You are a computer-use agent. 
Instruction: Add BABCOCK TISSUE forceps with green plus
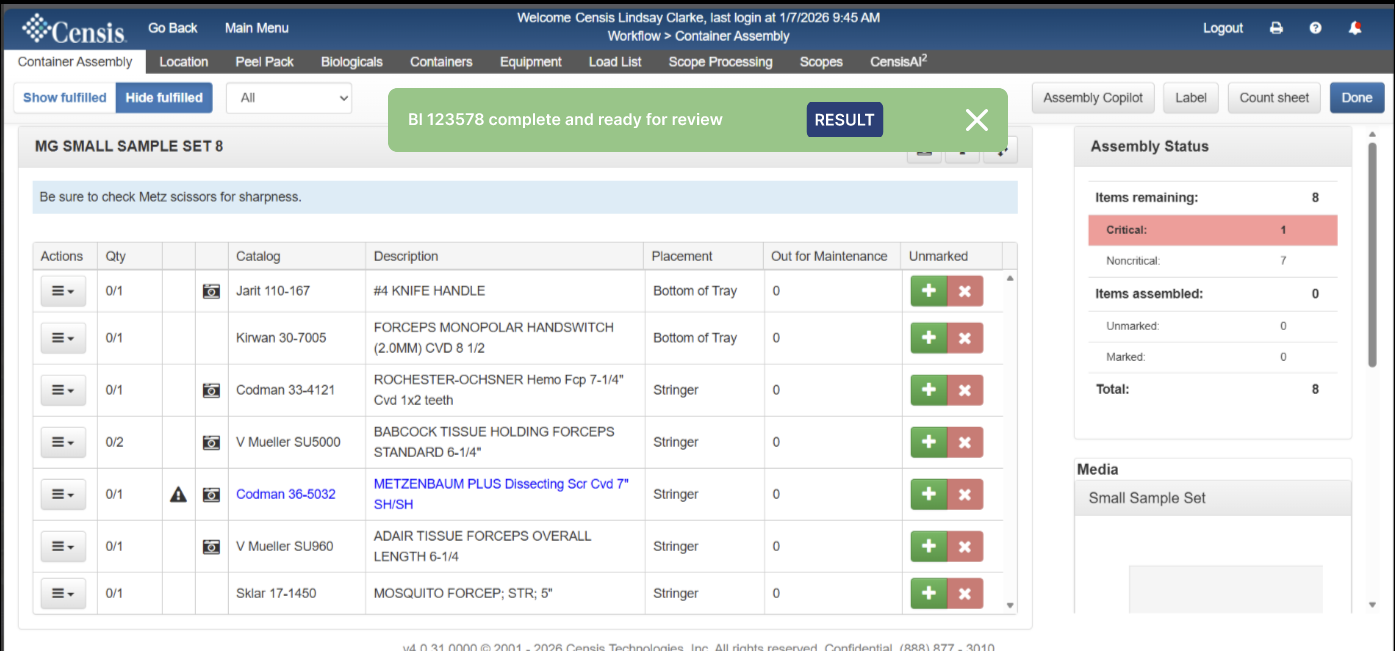(929, 442)
